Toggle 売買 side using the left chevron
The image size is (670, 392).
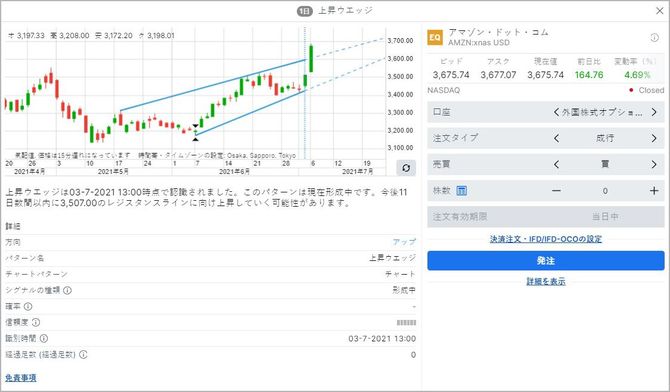[x=556, y=164]
